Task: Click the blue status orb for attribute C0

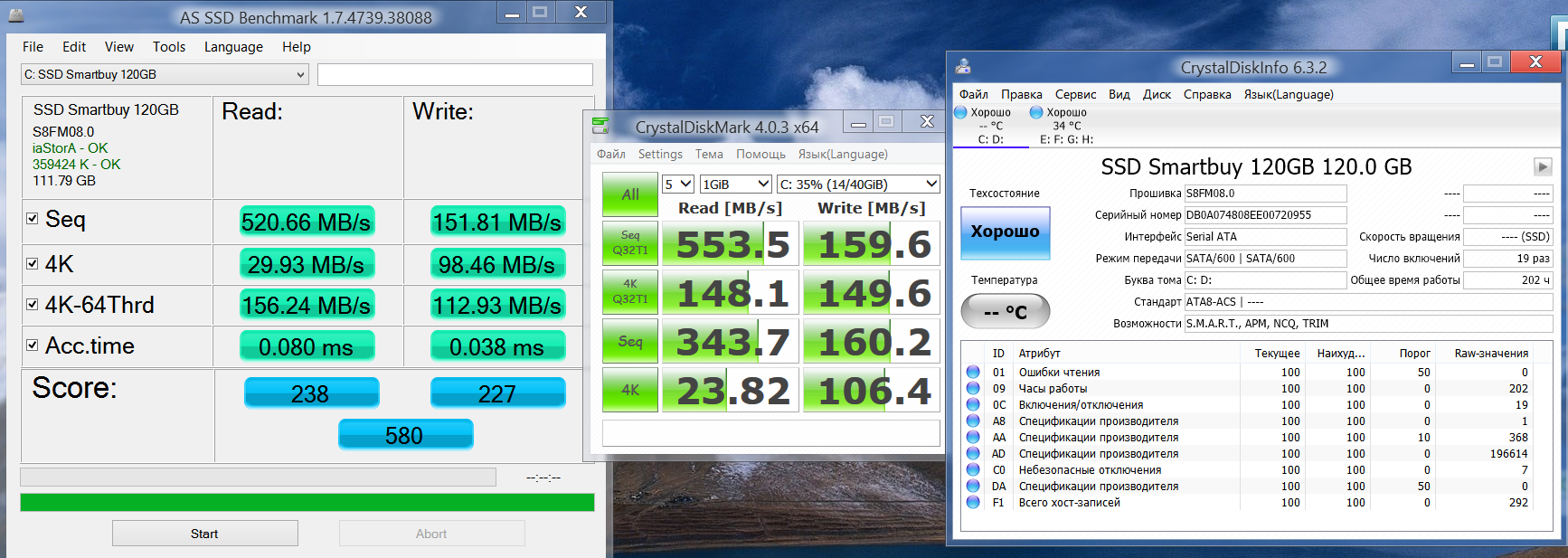Action: coord(973,469)
